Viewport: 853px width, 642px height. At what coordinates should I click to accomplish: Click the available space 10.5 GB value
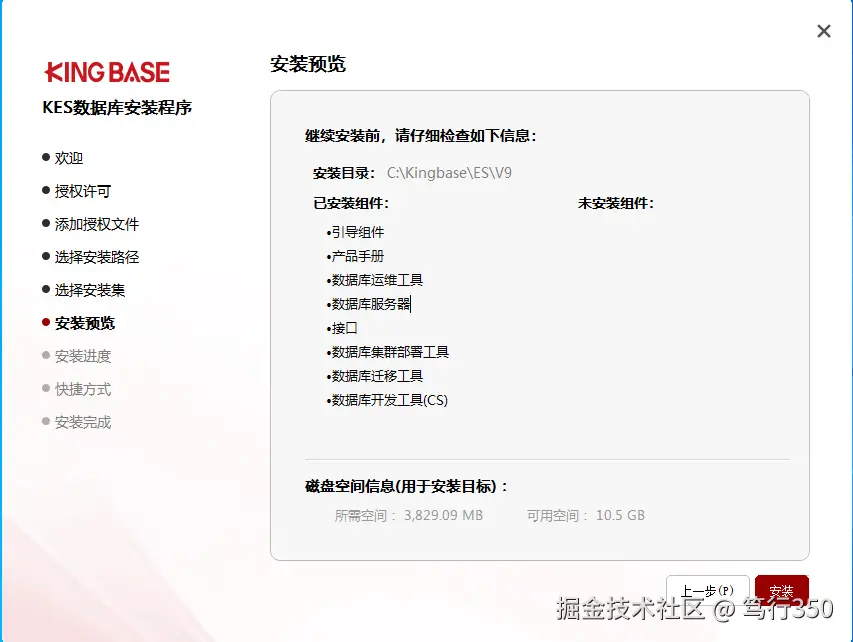pyautogui.click(x=620, y=515)
